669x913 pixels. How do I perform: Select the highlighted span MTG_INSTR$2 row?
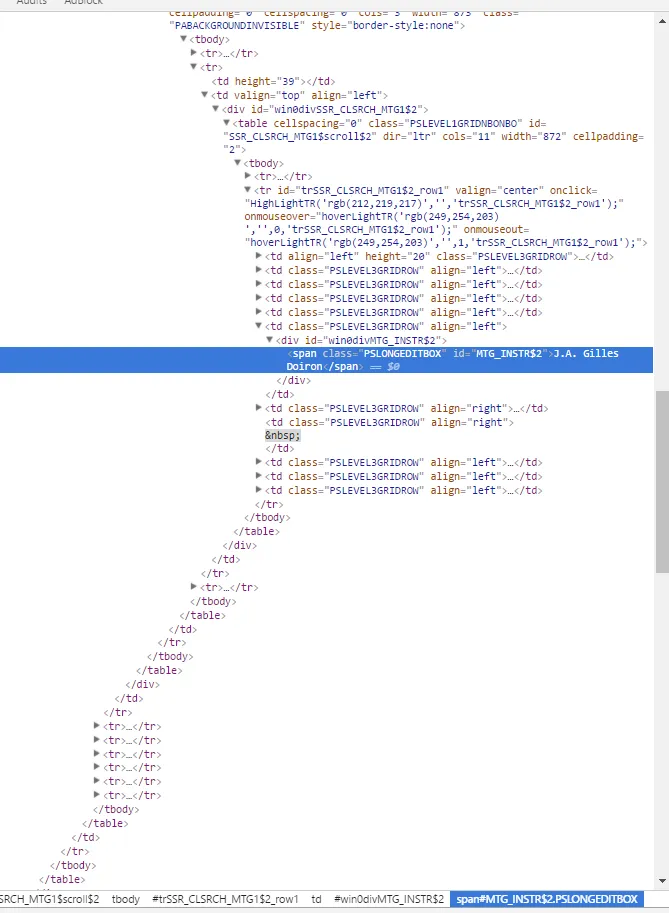click(326, 360)
